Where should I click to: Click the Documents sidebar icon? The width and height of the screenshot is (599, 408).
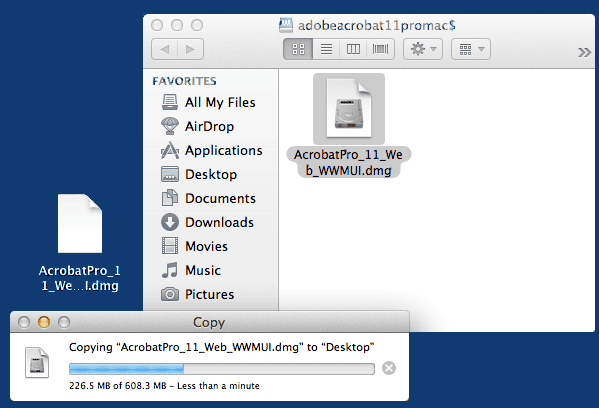pos(170,198)
